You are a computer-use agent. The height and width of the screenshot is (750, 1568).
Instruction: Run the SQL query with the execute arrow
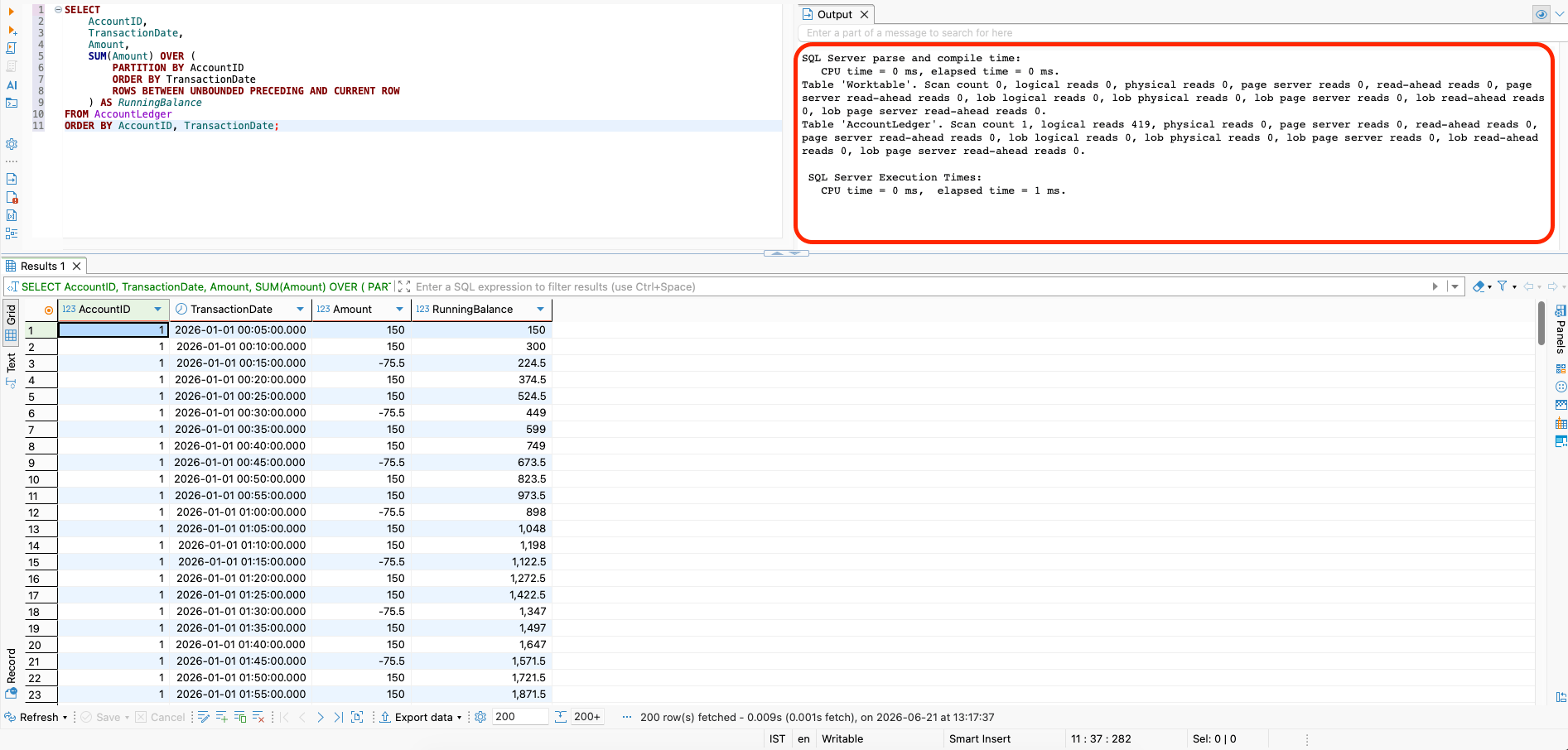click(x=12, y=11)
